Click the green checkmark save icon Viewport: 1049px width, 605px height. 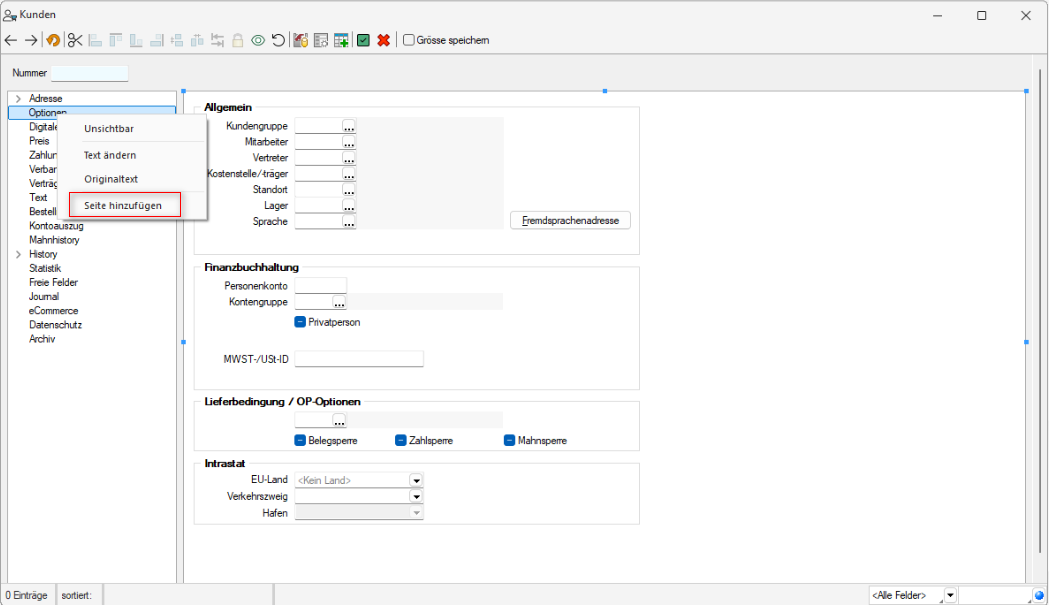(x=363, y=41)
